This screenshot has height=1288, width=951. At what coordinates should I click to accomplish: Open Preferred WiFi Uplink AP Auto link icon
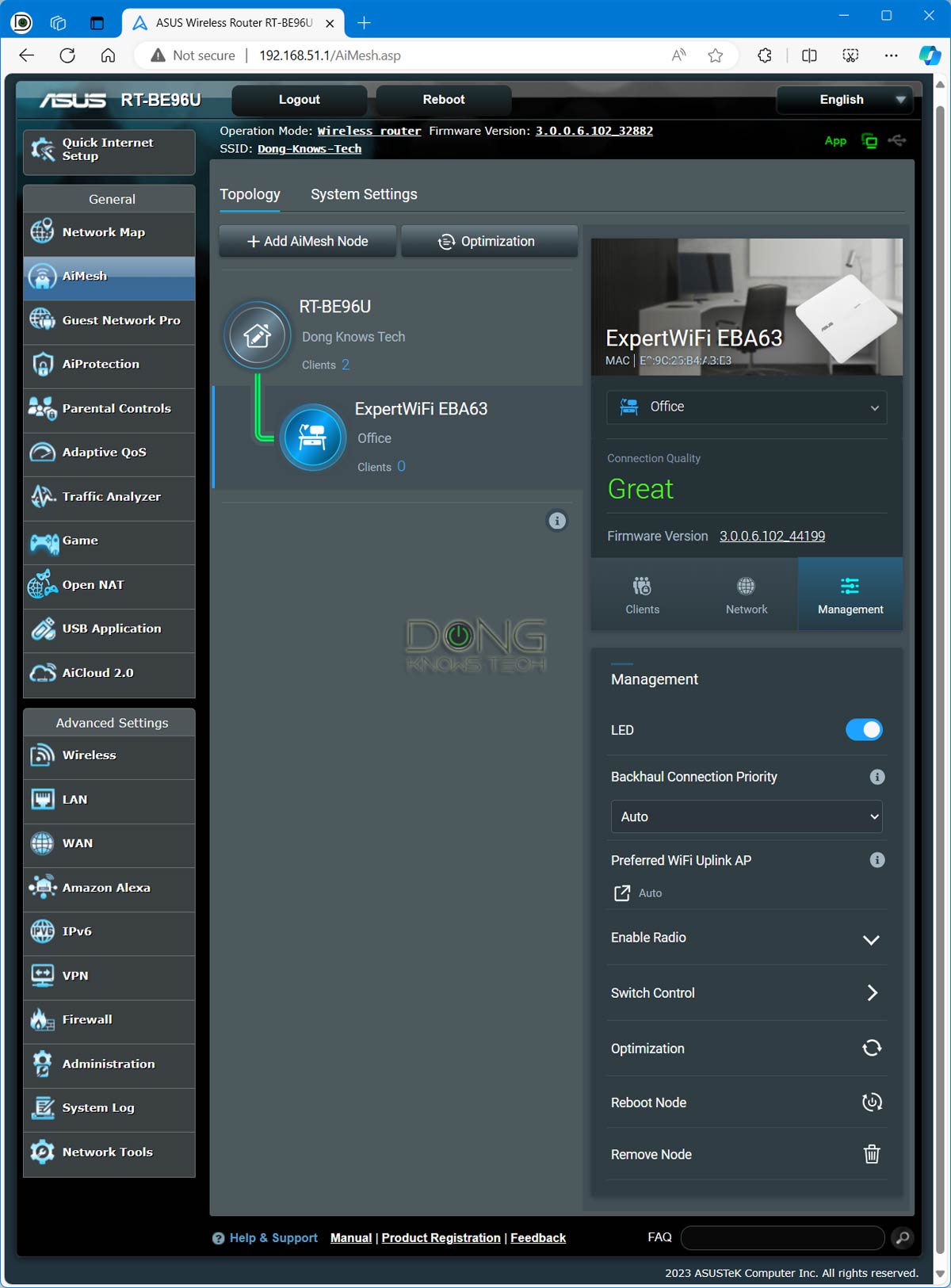622,893
